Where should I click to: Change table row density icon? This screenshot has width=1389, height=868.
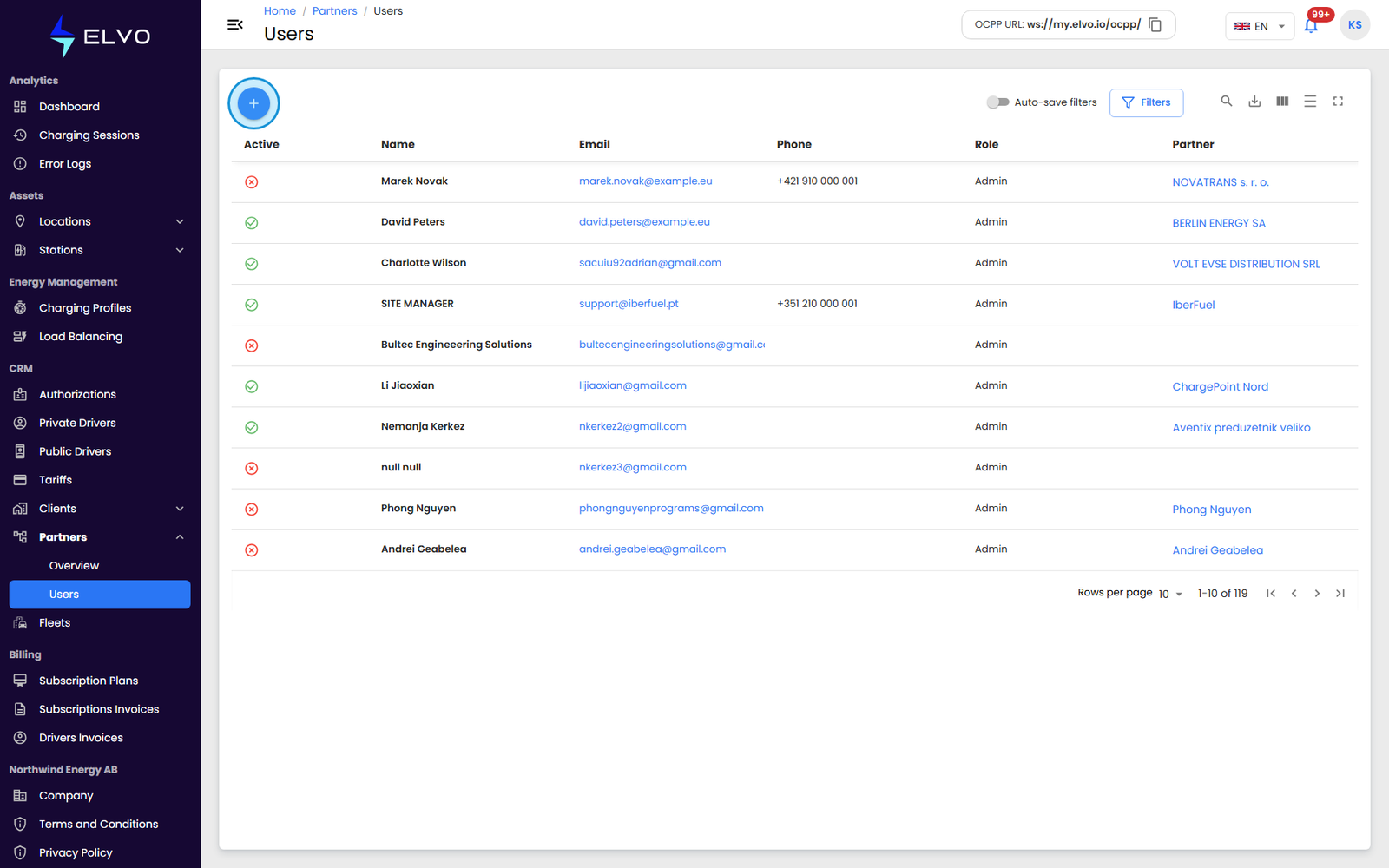pos(1310,102)
